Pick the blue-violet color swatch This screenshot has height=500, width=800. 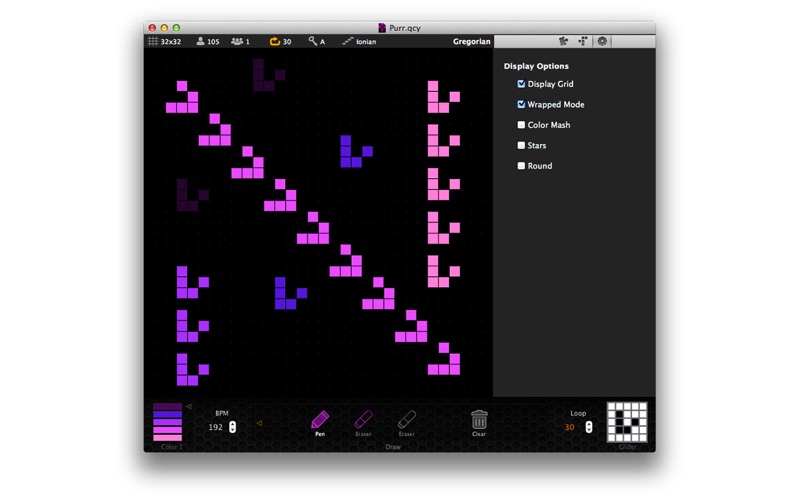(167, 414)
